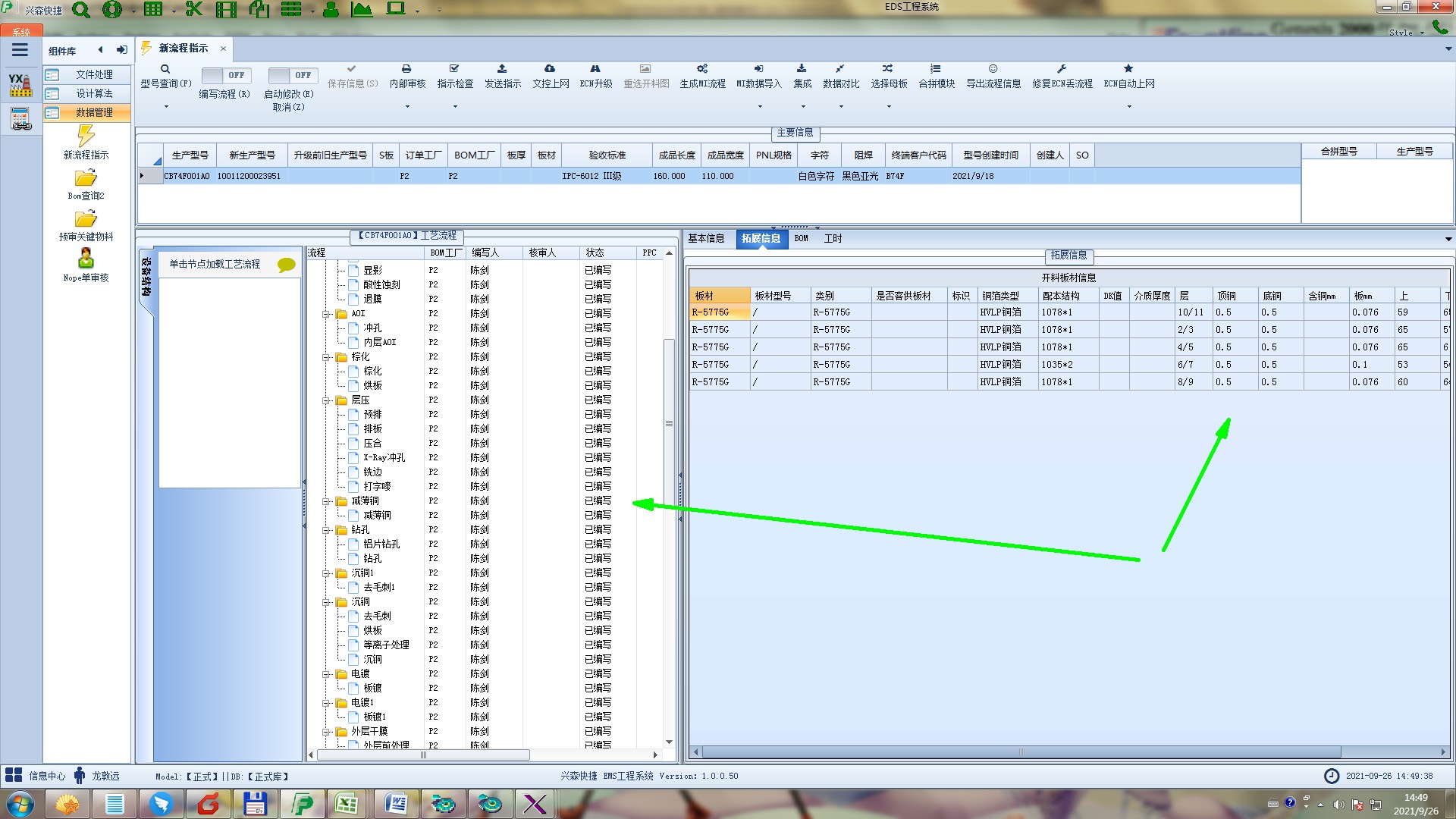Select 数据管理 in the sidebar
1456x819 pixels.
(93, 112)
